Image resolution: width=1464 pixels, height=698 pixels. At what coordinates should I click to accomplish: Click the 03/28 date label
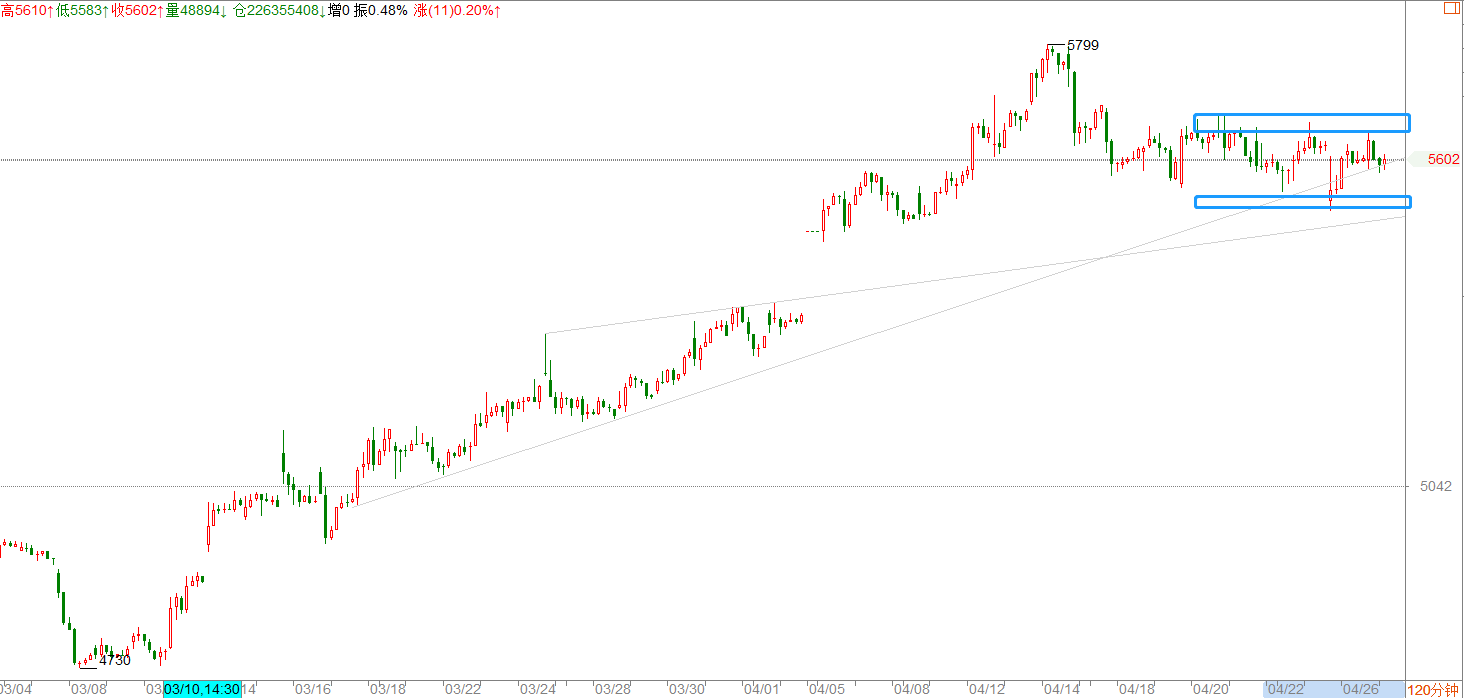(612, 689)
